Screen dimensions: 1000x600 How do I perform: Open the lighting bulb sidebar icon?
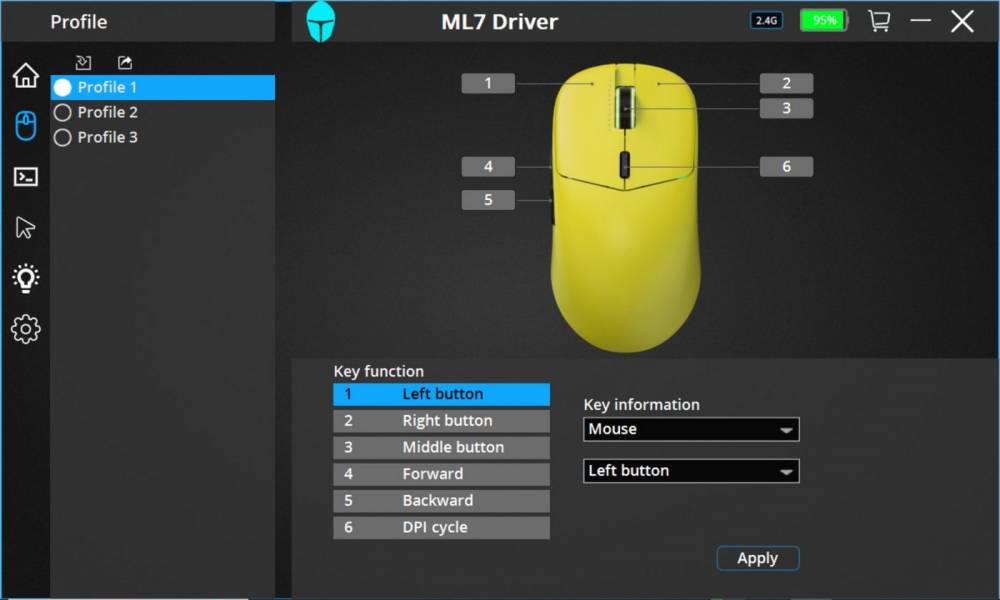pos(26,278)
